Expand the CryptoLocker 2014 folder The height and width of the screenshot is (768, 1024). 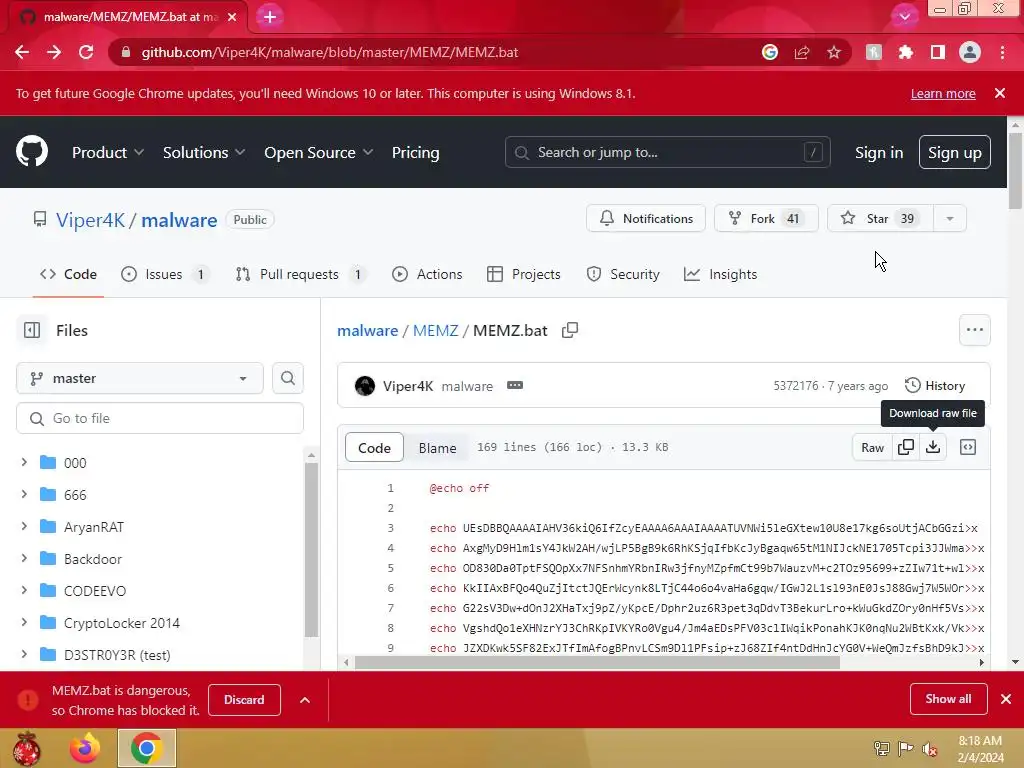pos(24,622)
